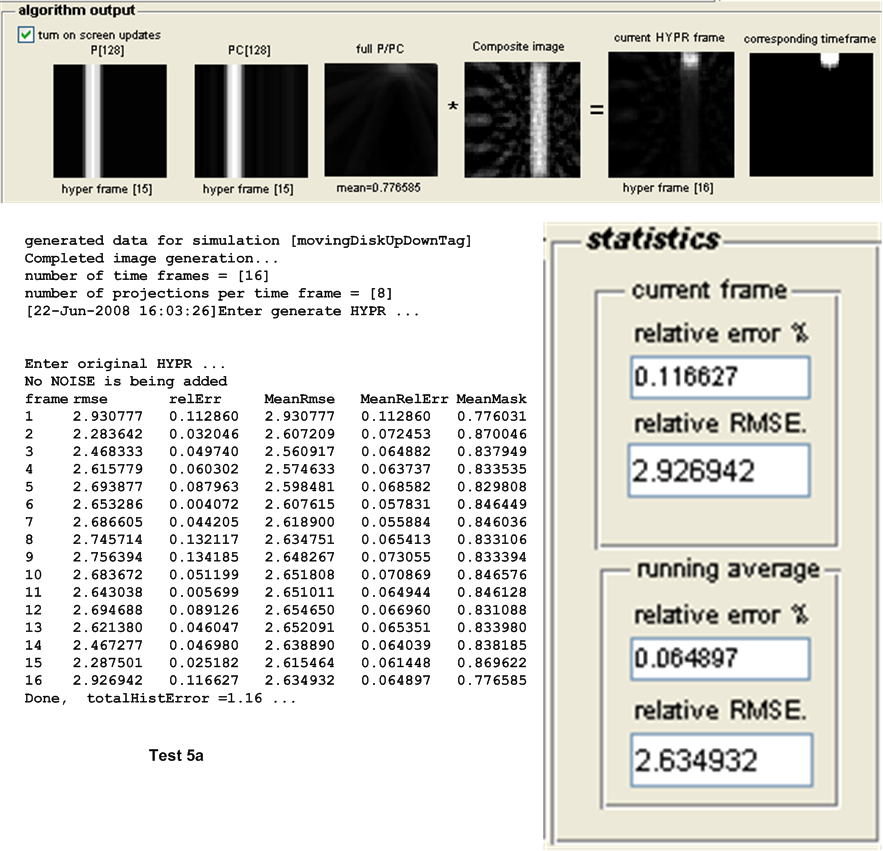The height and width of the screenshot is (851, 883).
Task: Click the equals sign before HYPR frame
Action: (x=596, y=110)
